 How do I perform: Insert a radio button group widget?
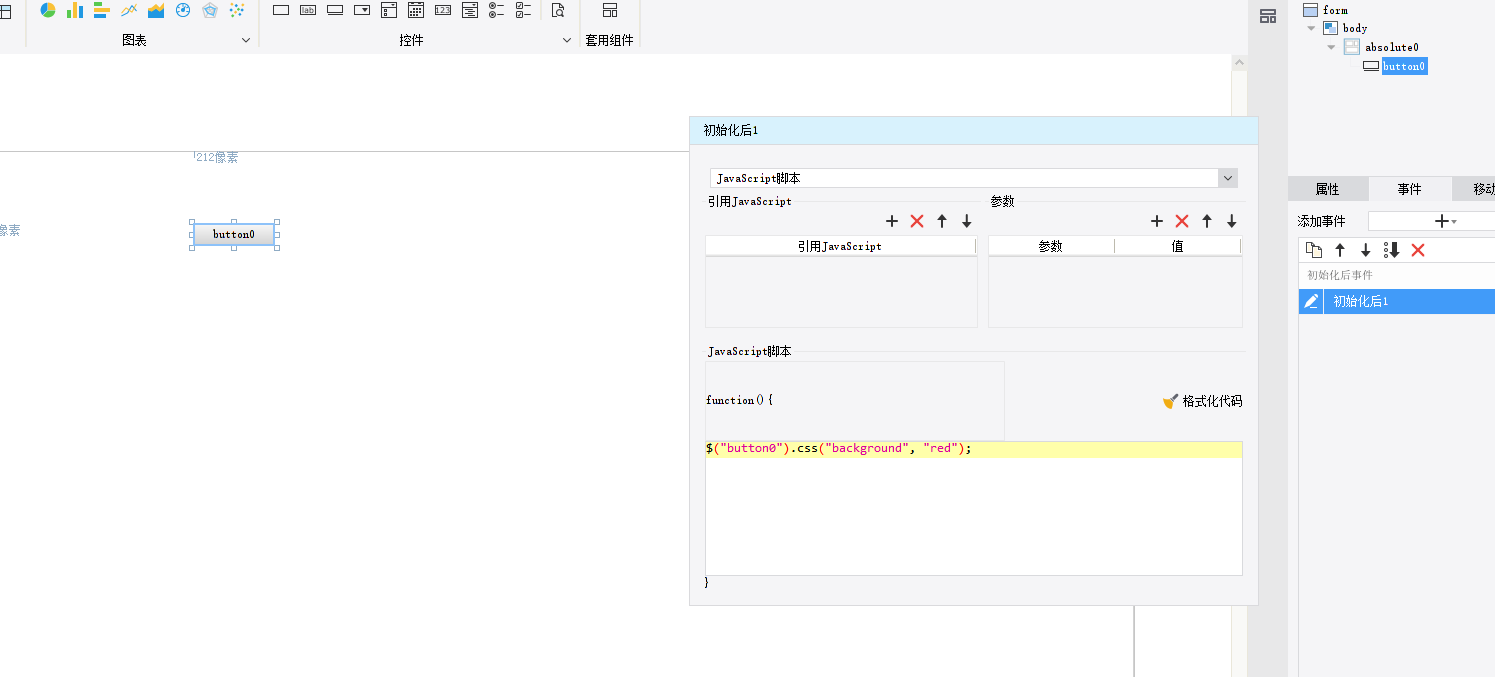pos(496,10)
